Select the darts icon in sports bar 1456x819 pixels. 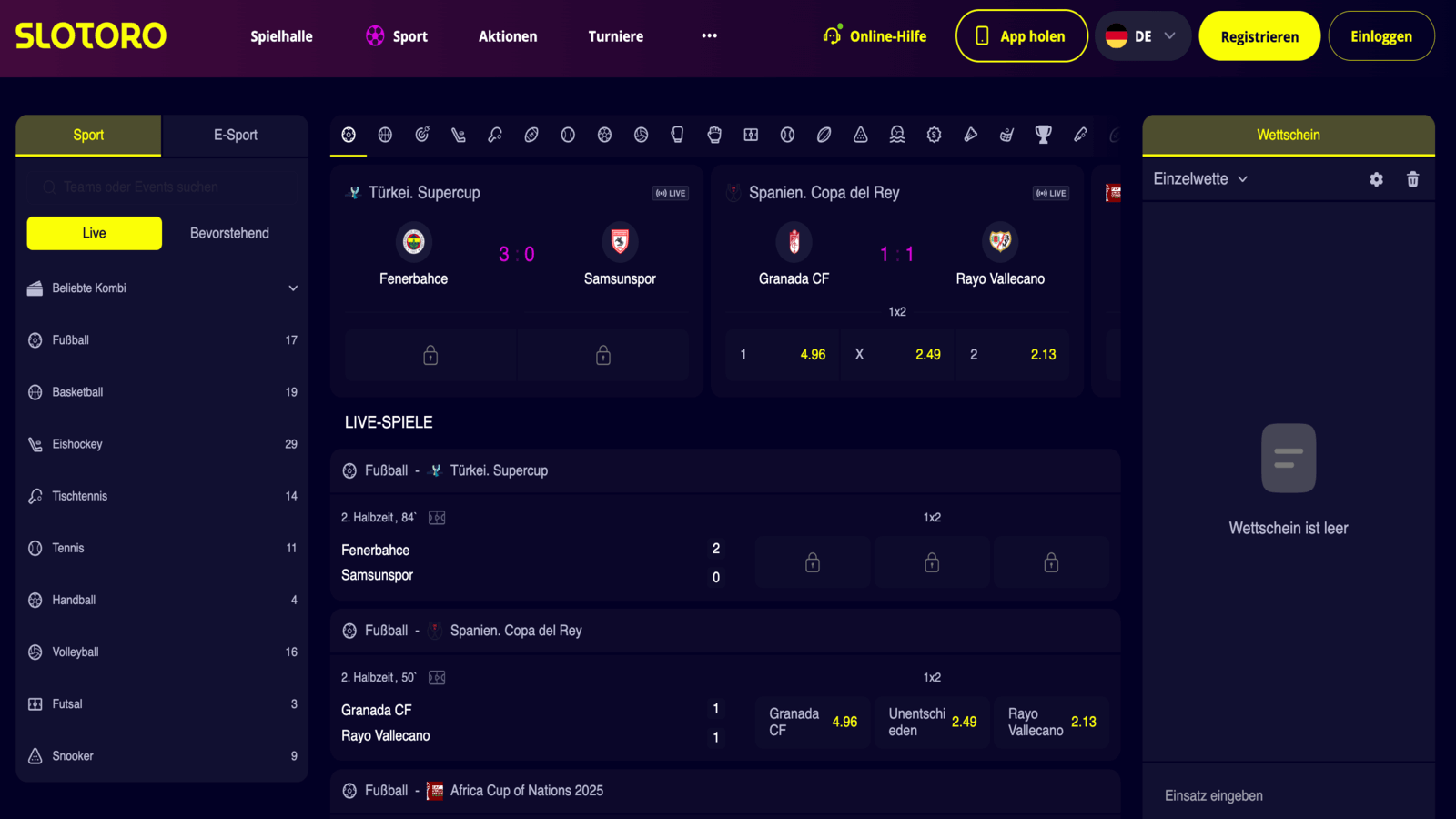[422, 135]
